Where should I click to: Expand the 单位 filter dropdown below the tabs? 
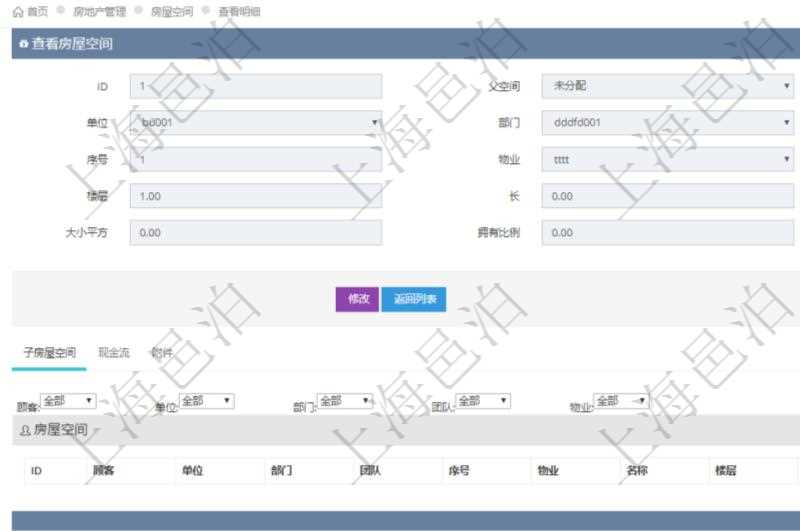click(x=207, y=401)
